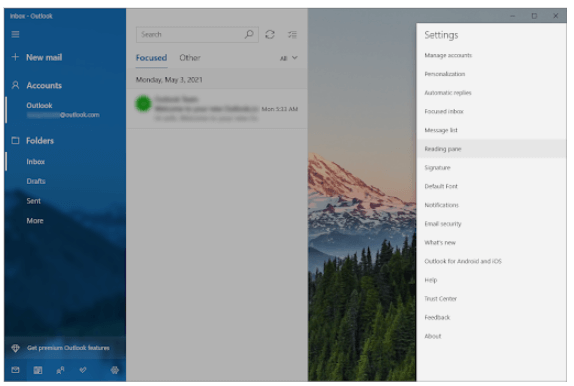Viewport: 574px width, 386px height.
Task: Open the Drafts folder
Action: pyautogui.click(x=36, y=181)
